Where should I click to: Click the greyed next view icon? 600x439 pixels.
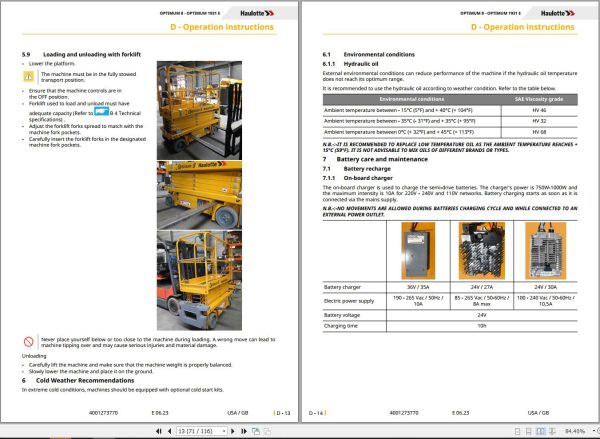point(267,431)
